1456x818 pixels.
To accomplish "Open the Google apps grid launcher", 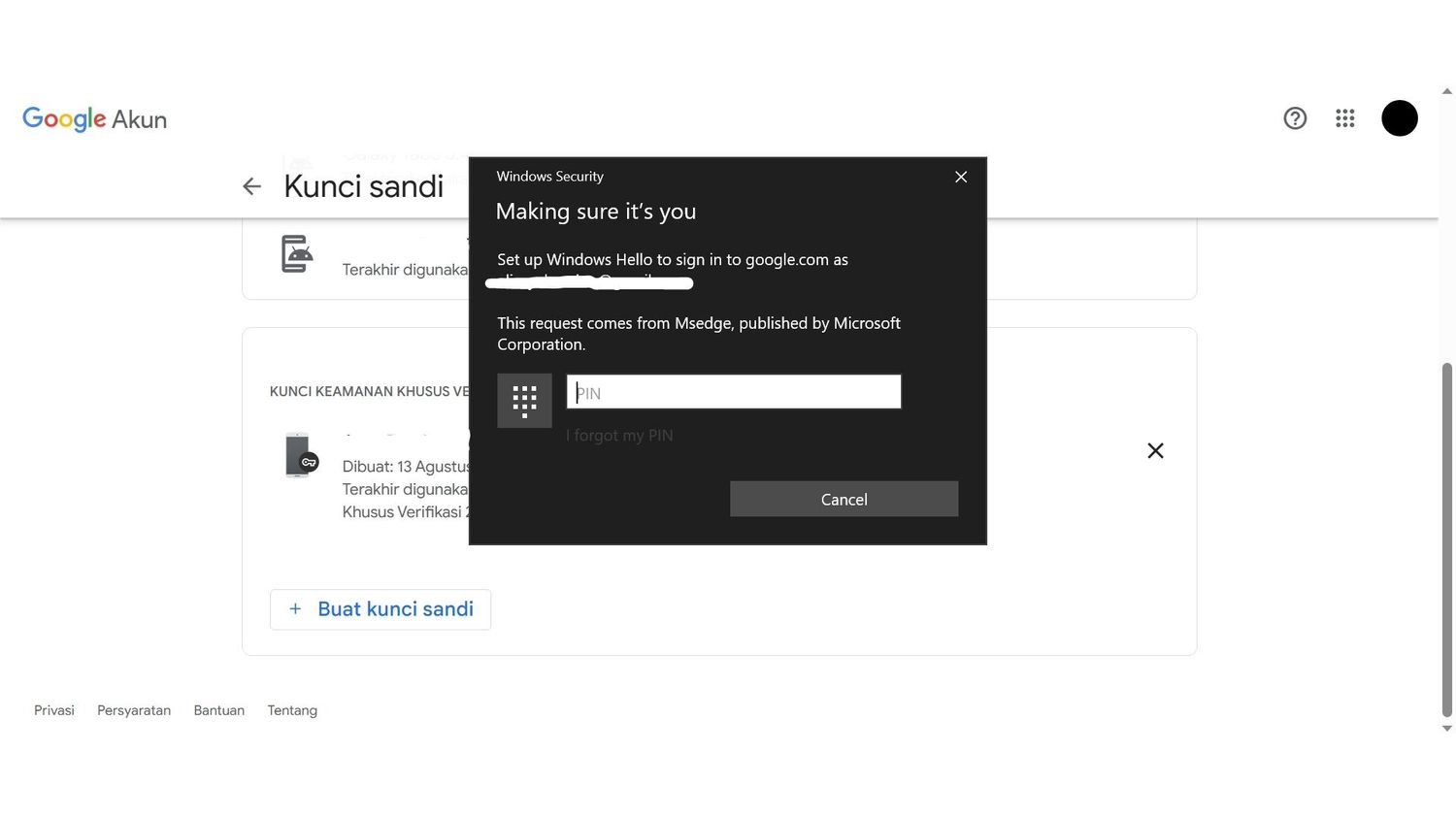I will [1344, 118].
